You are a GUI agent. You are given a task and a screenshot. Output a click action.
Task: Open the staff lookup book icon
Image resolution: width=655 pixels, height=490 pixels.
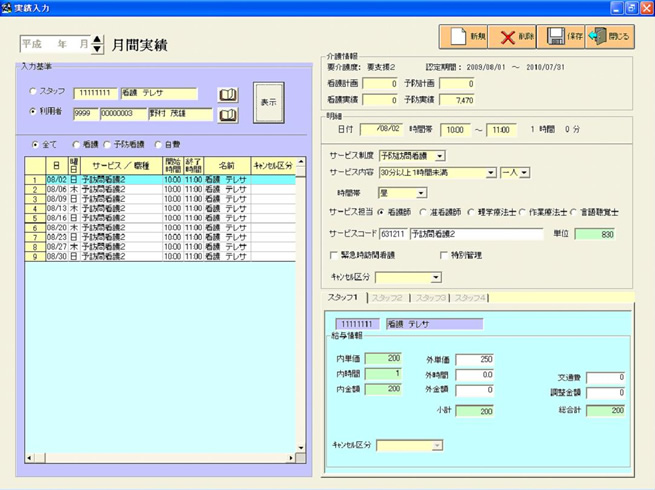click(x=229, y=95)
